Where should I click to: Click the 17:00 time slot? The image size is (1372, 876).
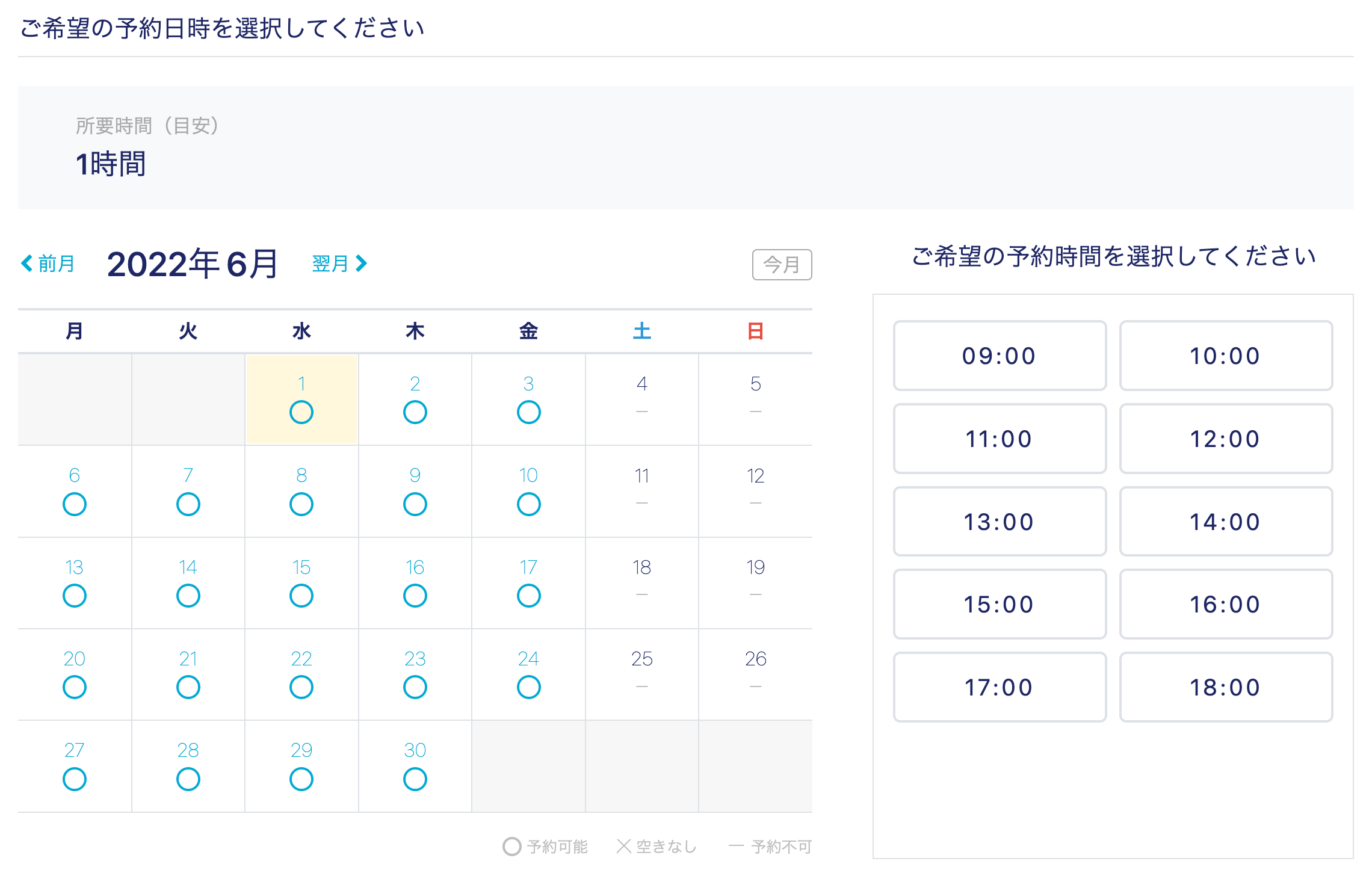pos(1000,688)
